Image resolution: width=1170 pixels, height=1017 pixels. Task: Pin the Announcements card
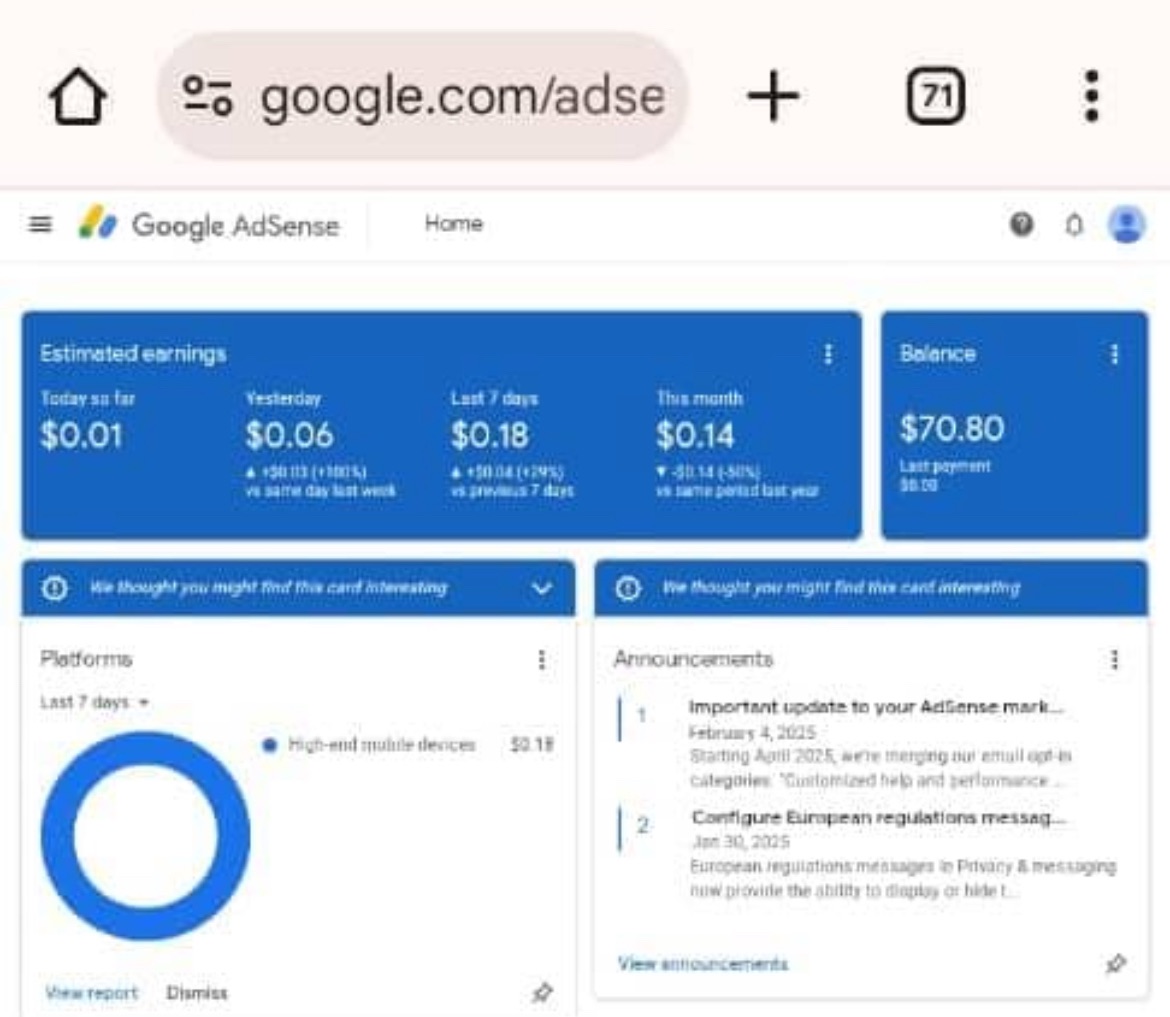click(x=1114, y=964)
